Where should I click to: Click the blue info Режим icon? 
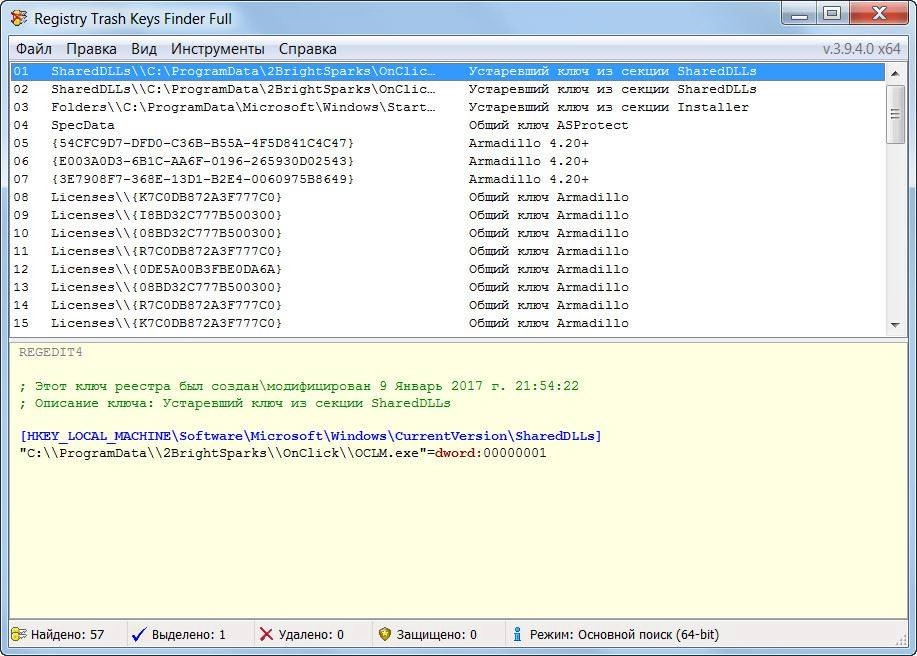517,634
